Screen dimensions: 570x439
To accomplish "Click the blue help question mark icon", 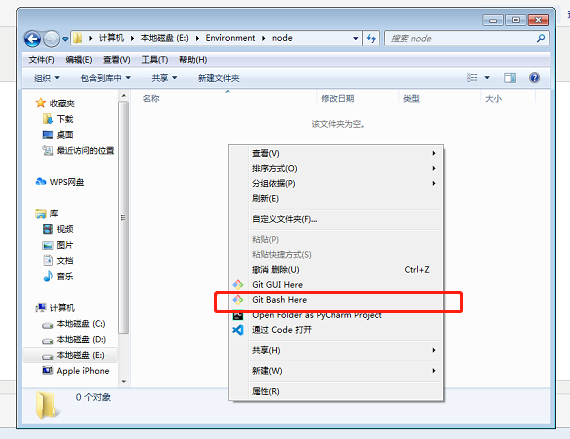I will 534,77.
